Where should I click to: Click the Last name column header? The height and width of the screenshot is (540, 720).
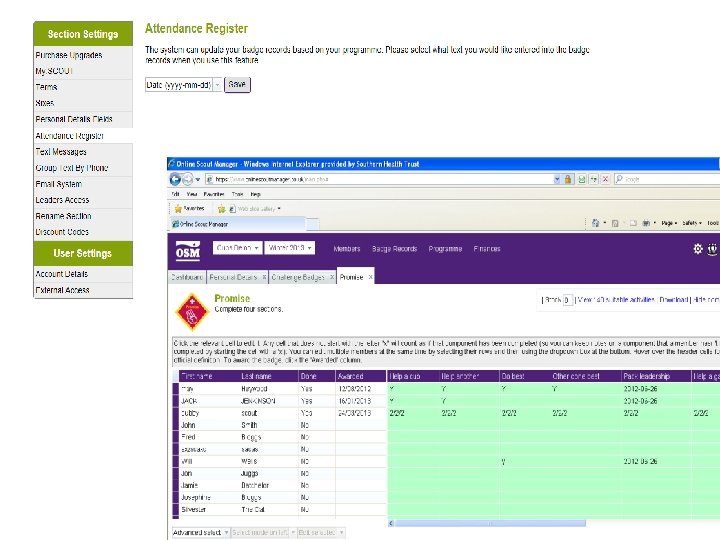pyautogui.click(x=268, y=377)
